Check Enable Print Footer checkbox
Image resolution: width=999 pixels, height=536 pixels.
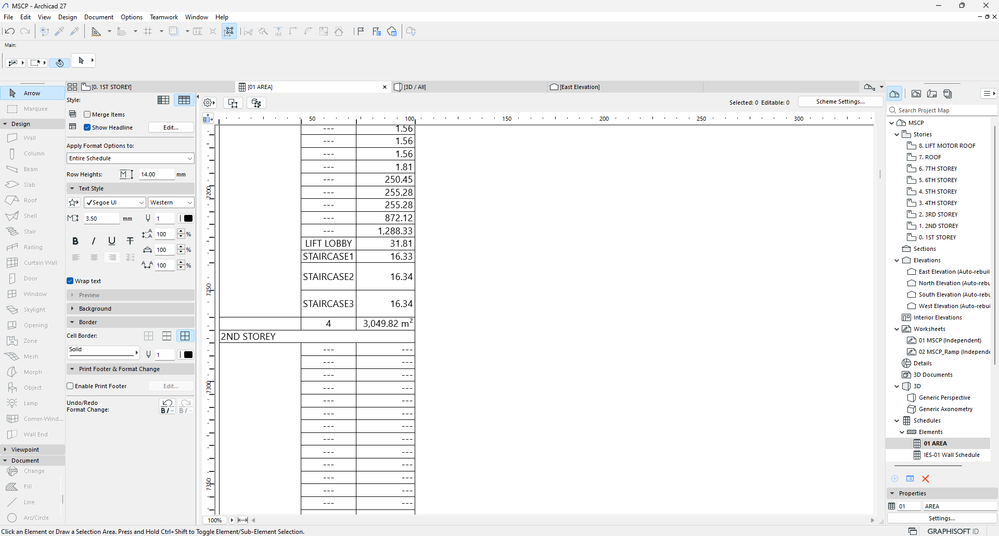70,386
